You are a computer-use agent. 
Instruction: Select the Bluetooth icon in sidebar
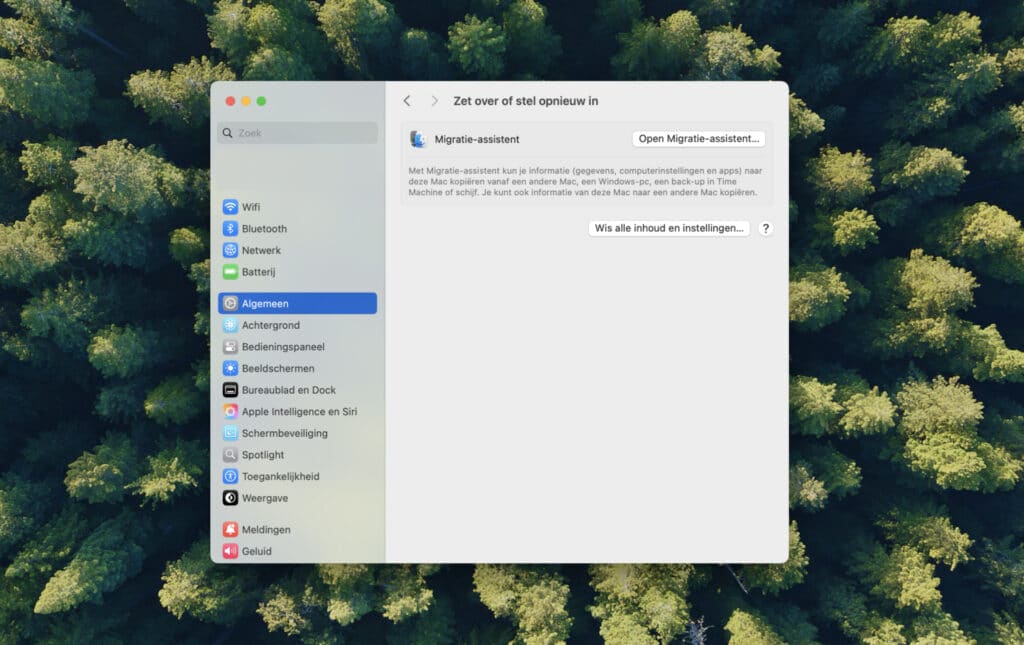click(x=230, y=229)
